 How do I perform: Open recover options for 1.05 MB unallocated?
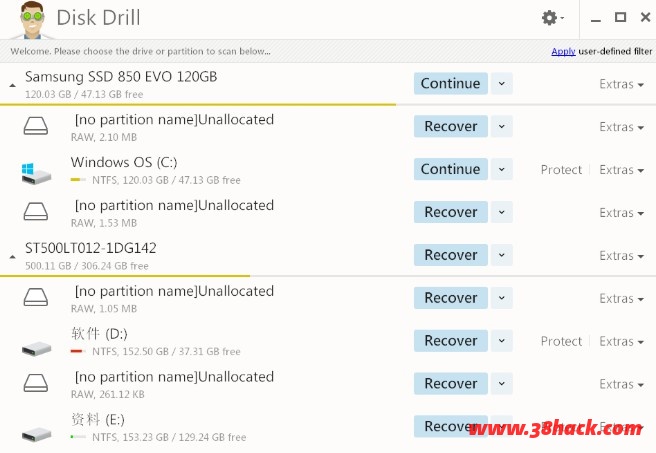[502, 298]
